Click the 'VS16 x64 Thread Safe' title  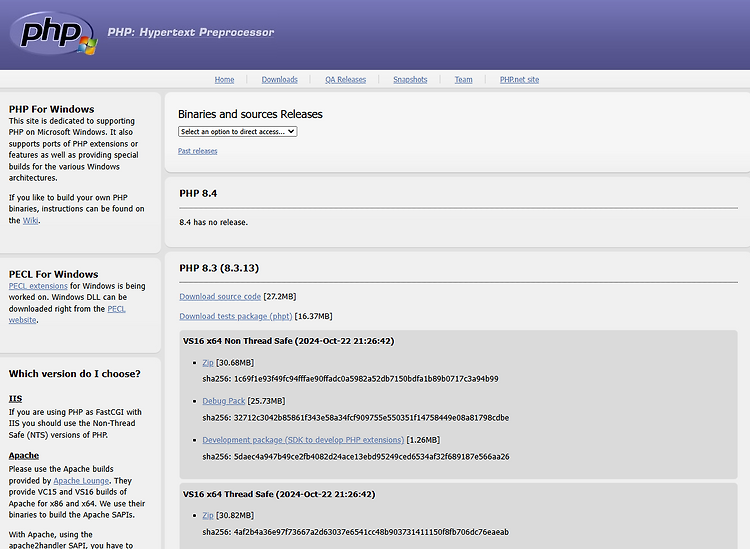tap(279, 494)
